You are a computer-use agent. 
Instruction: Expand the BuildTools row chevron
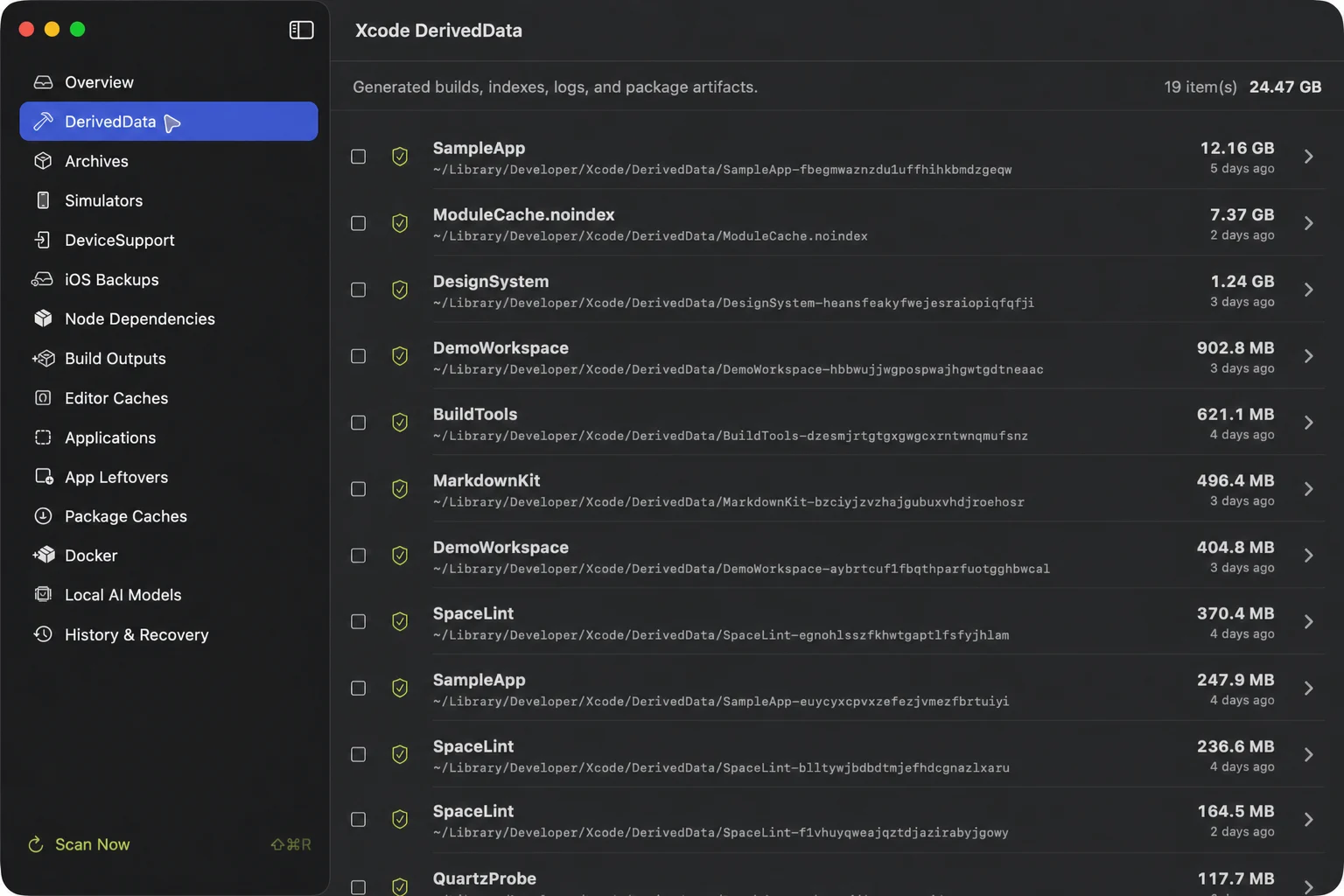[x=1308, y=423]
